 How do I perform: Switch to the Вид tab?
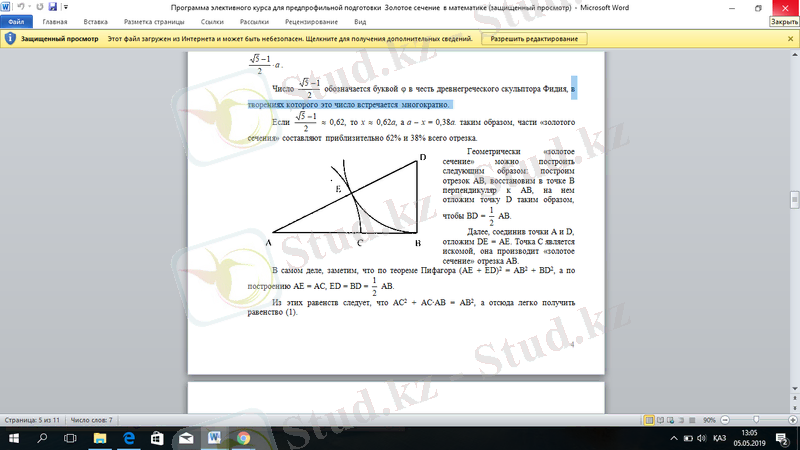click(x=360, y=22)
